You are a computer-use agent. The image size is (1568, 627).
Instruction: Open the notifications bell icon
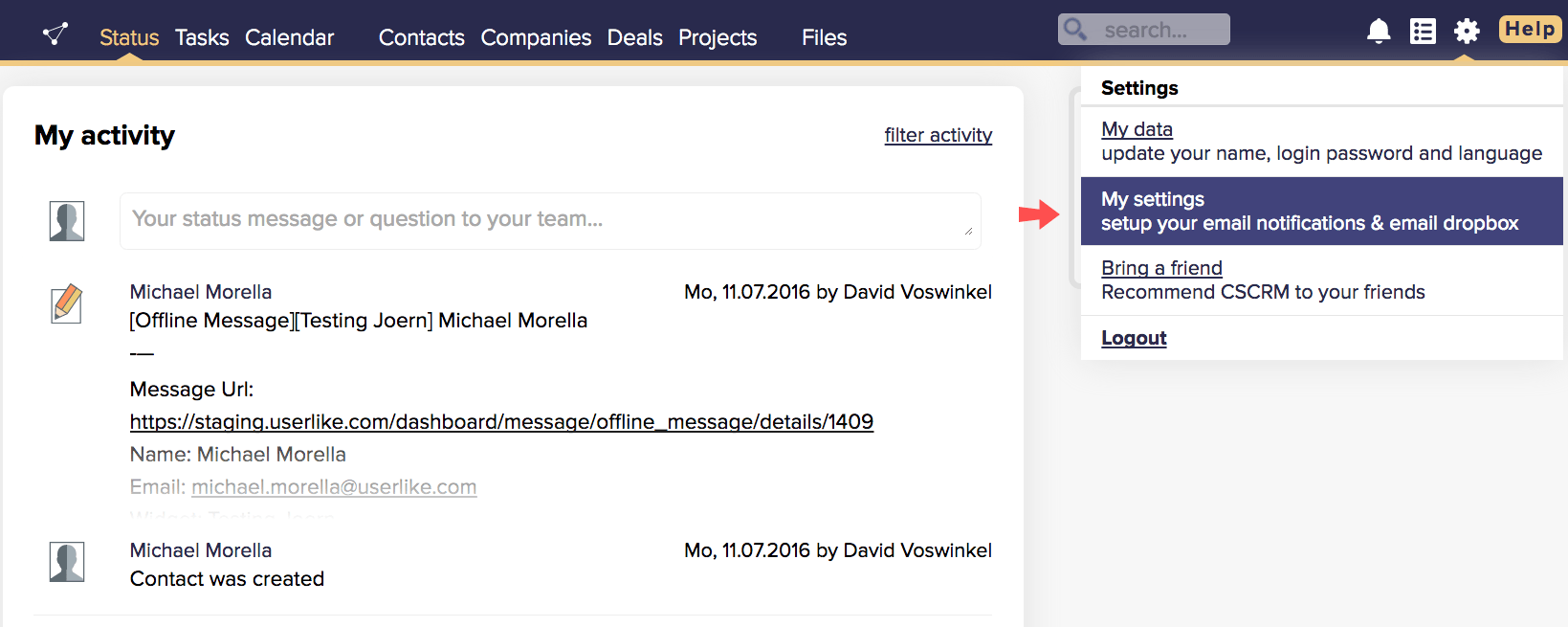pyautogui.click(x=1378, y=32)
